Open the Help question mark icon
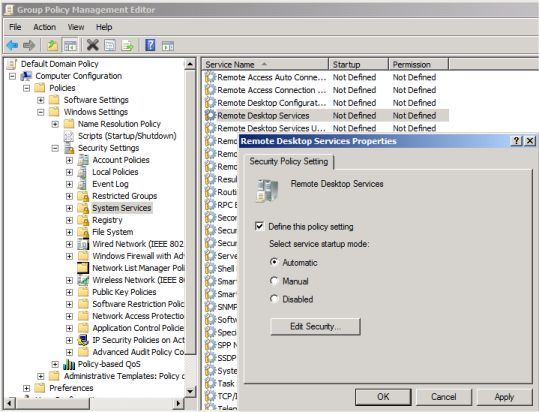539x412 pixels. point(150,45)
